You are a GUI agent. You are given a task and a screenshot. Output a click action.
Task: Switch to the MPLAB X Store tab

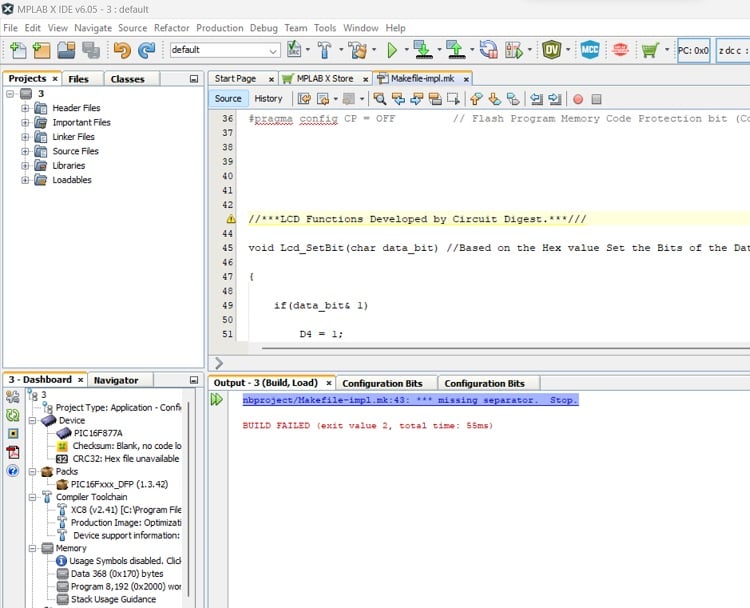(324, 78)
